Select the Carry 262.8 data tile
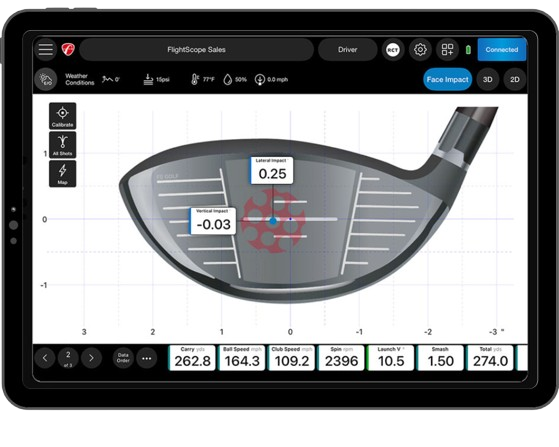 click(x=192, y=358)
